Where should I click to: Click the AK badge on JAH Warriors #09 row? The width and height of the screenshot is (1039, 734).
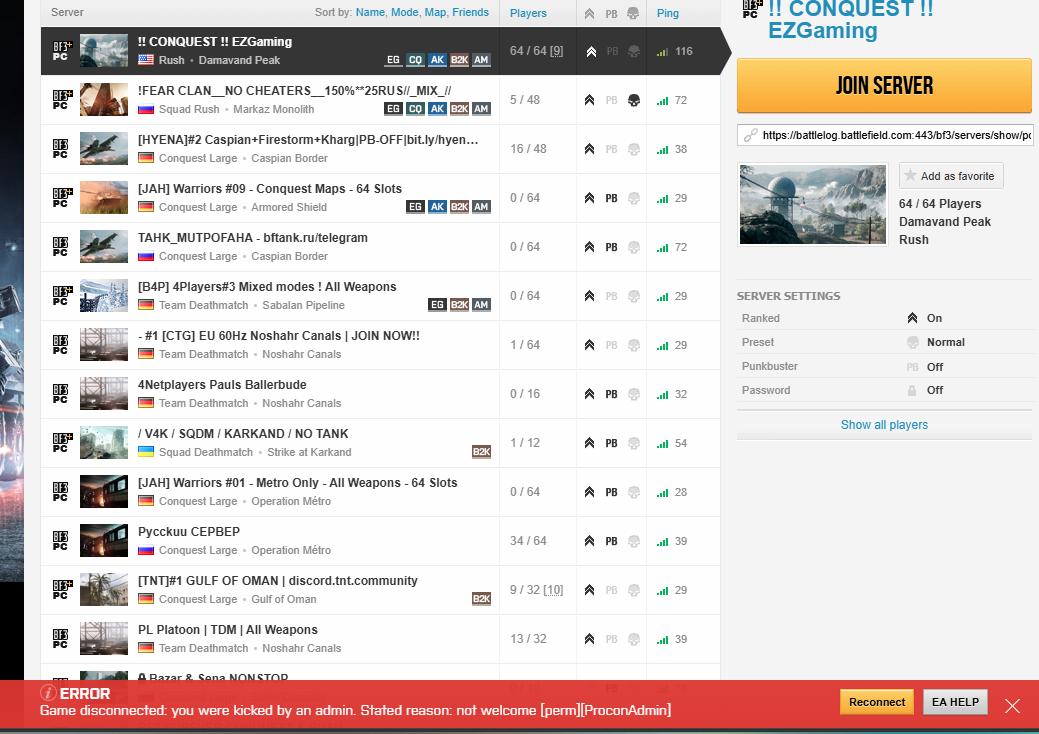click(437, 207)
